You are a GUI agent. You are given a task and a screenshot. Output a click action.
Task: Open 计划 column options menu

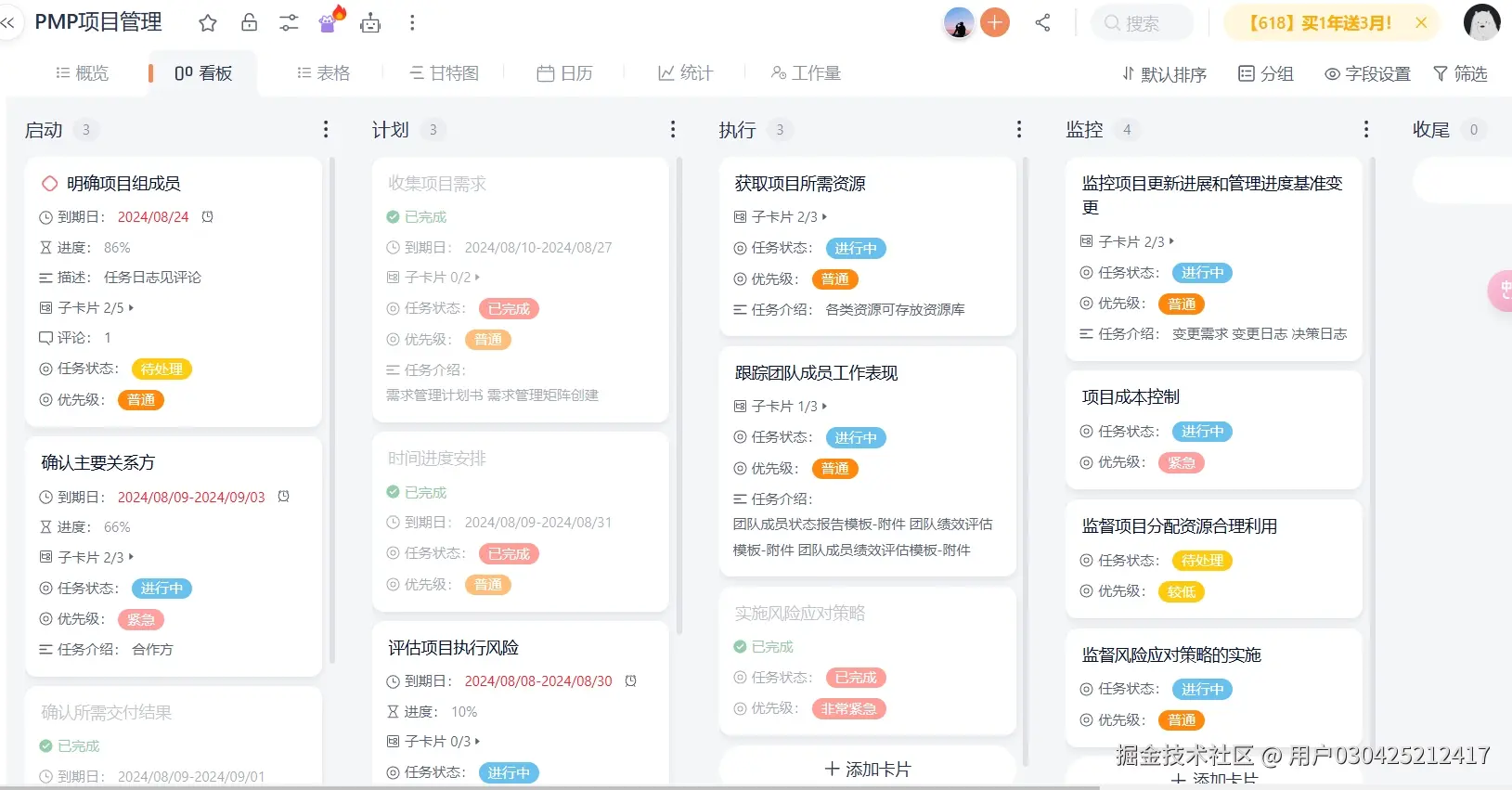(x=673, y=129)
